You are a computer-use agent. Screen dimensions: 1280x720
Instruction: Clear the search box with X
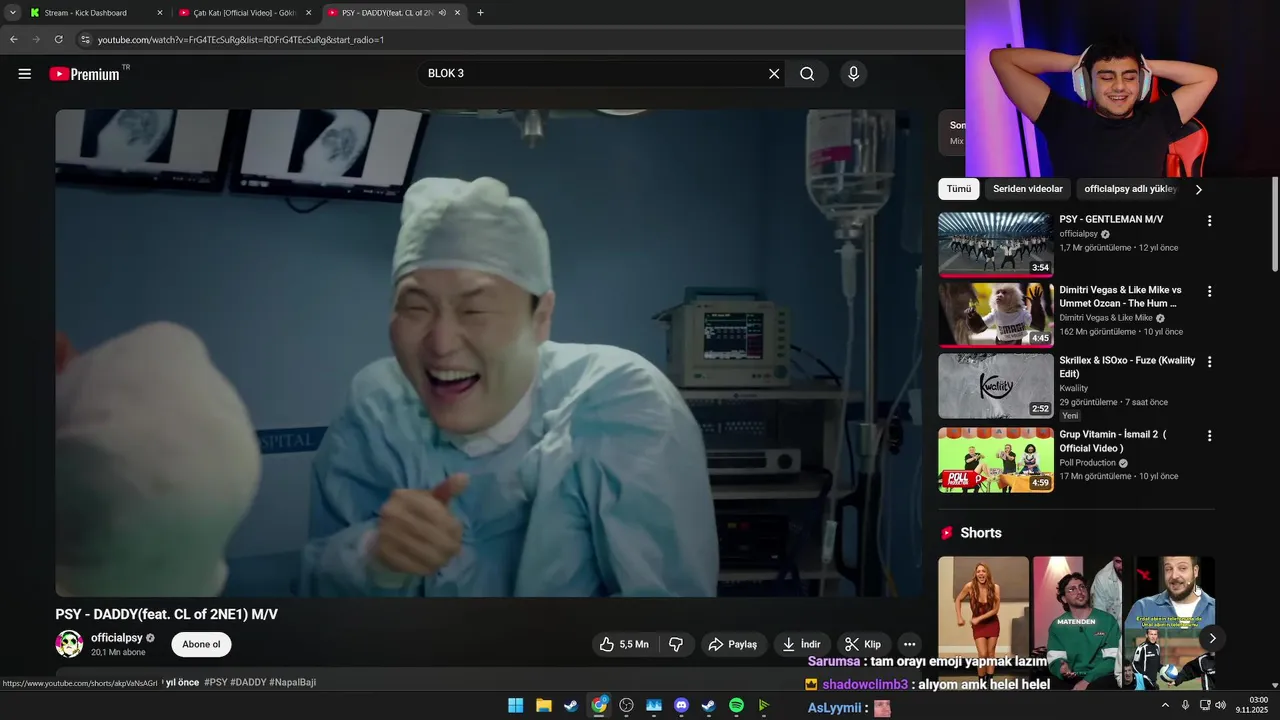pos(774,74)
